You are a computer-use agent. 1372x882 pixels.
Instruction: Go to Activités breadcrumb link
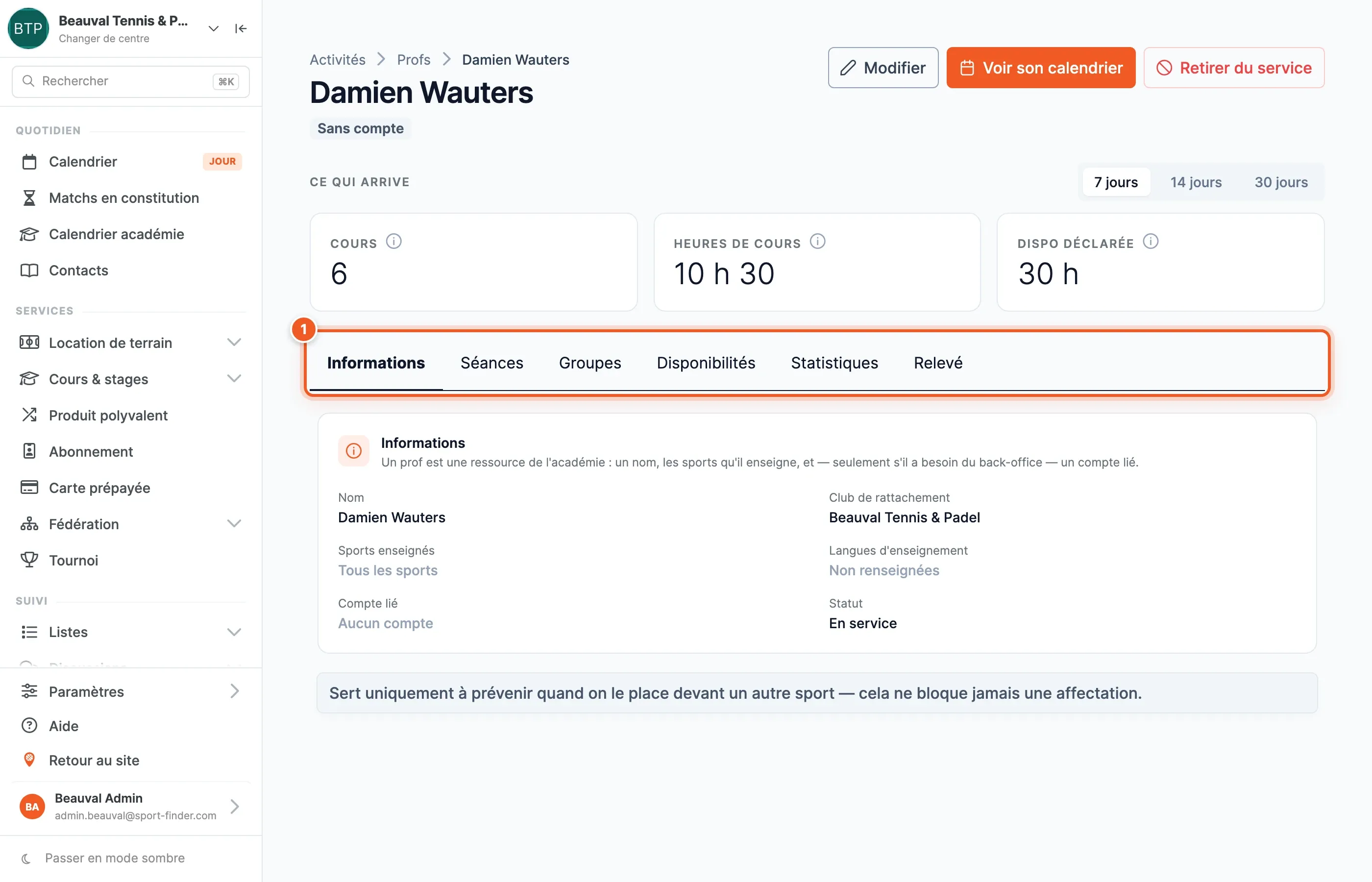tap(337, 60)
